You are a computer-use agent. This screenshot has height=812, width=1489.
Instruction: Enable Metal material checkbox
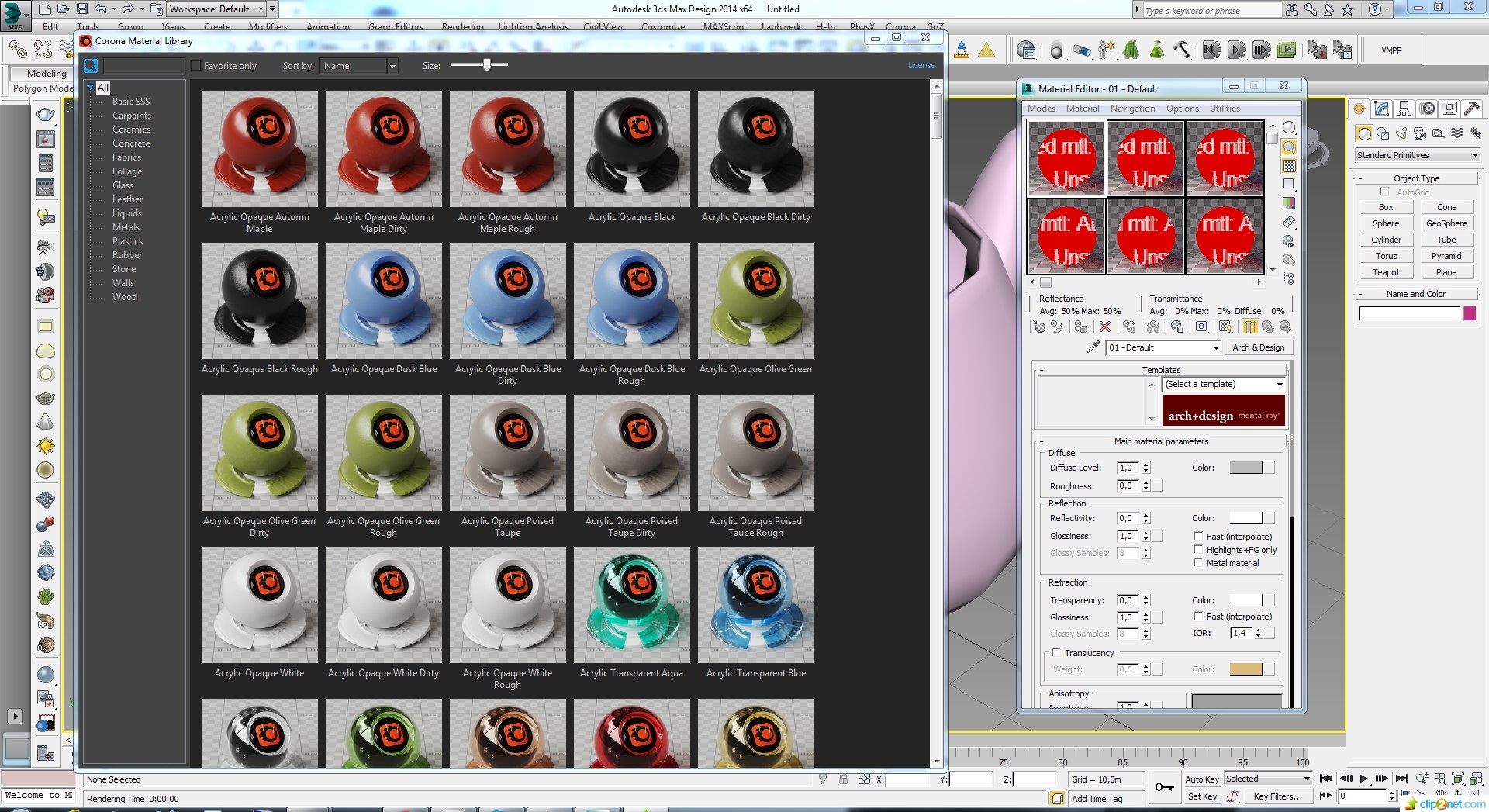point(1198,563)
